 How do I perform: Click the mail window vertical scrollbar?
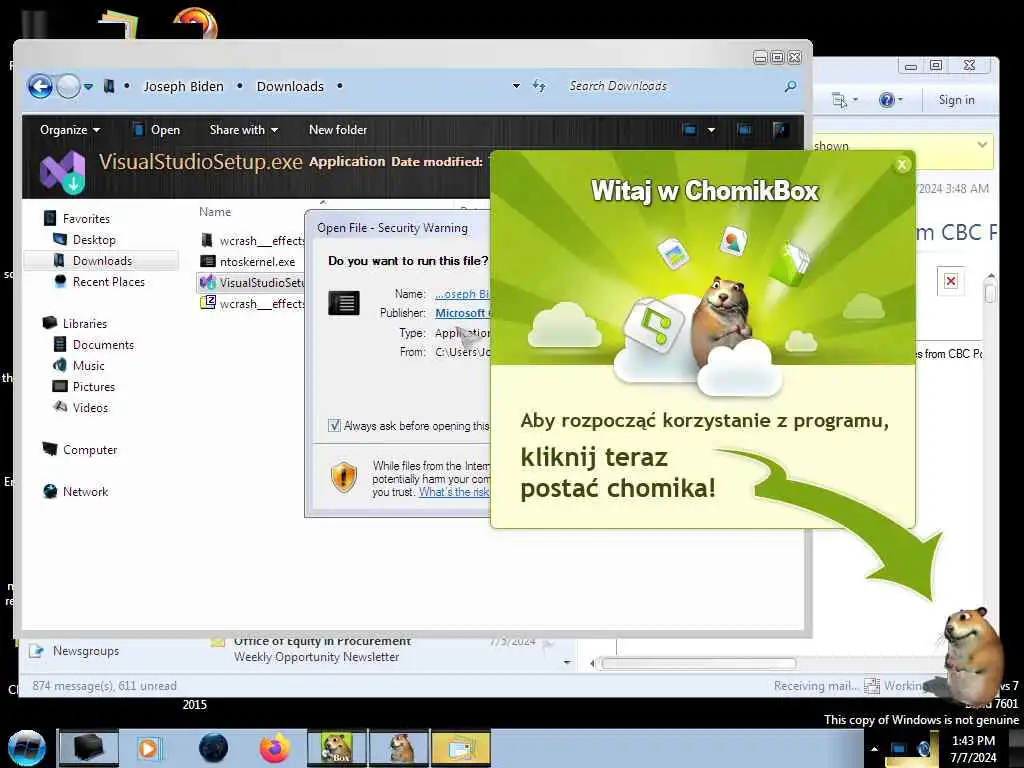pos(990,291)
